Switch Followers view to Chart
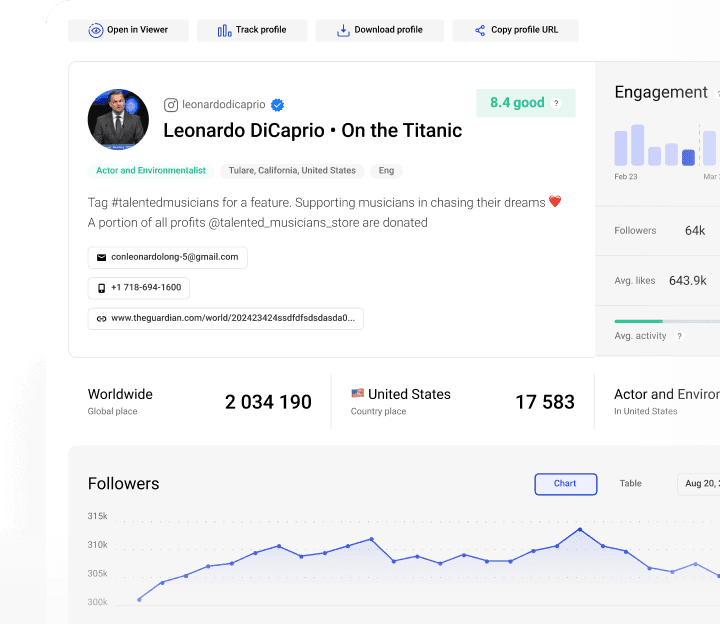 point(565,484)
